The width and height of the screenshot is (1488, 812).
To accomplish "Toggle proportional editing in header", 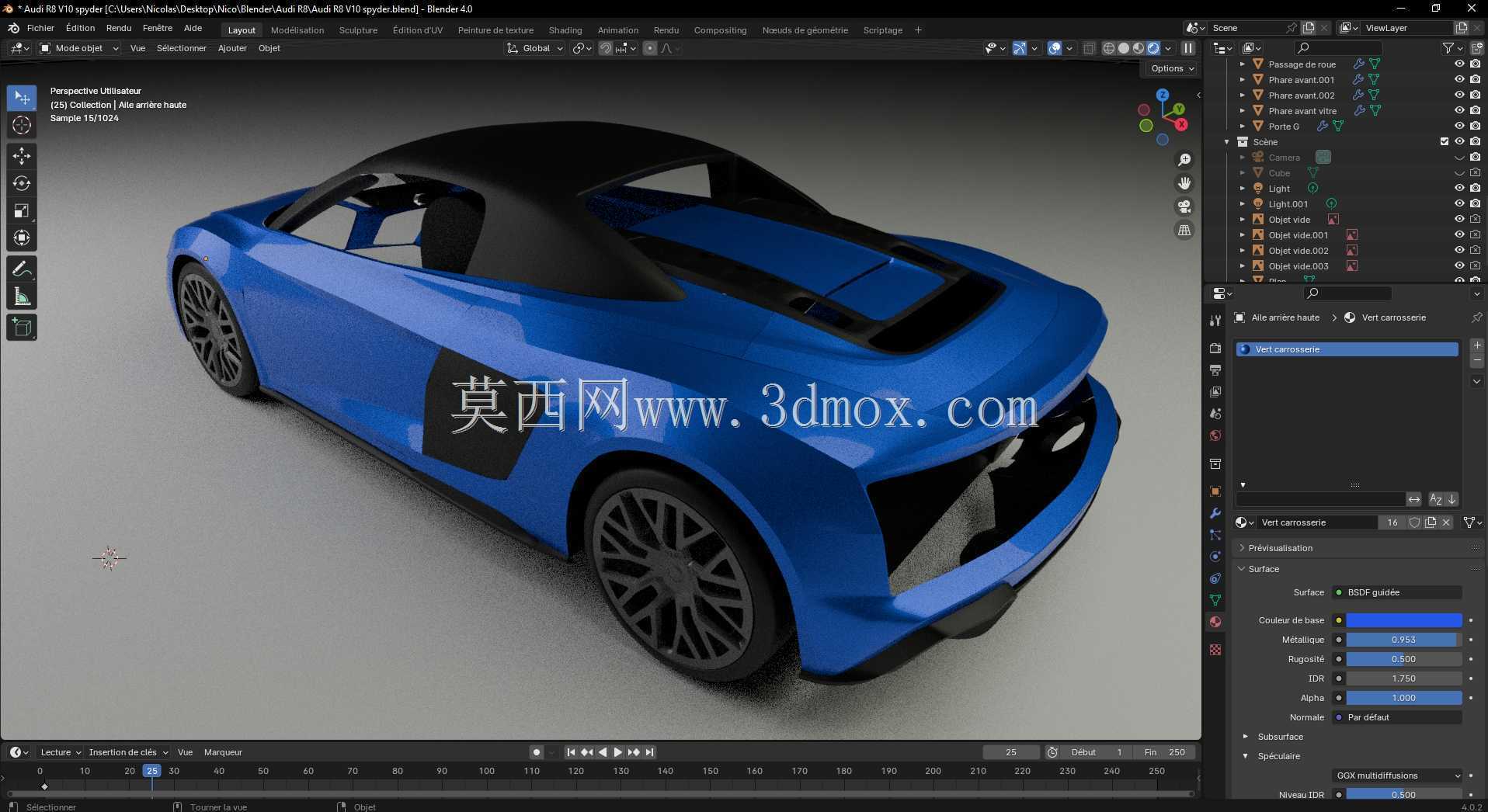I will 650,48.
